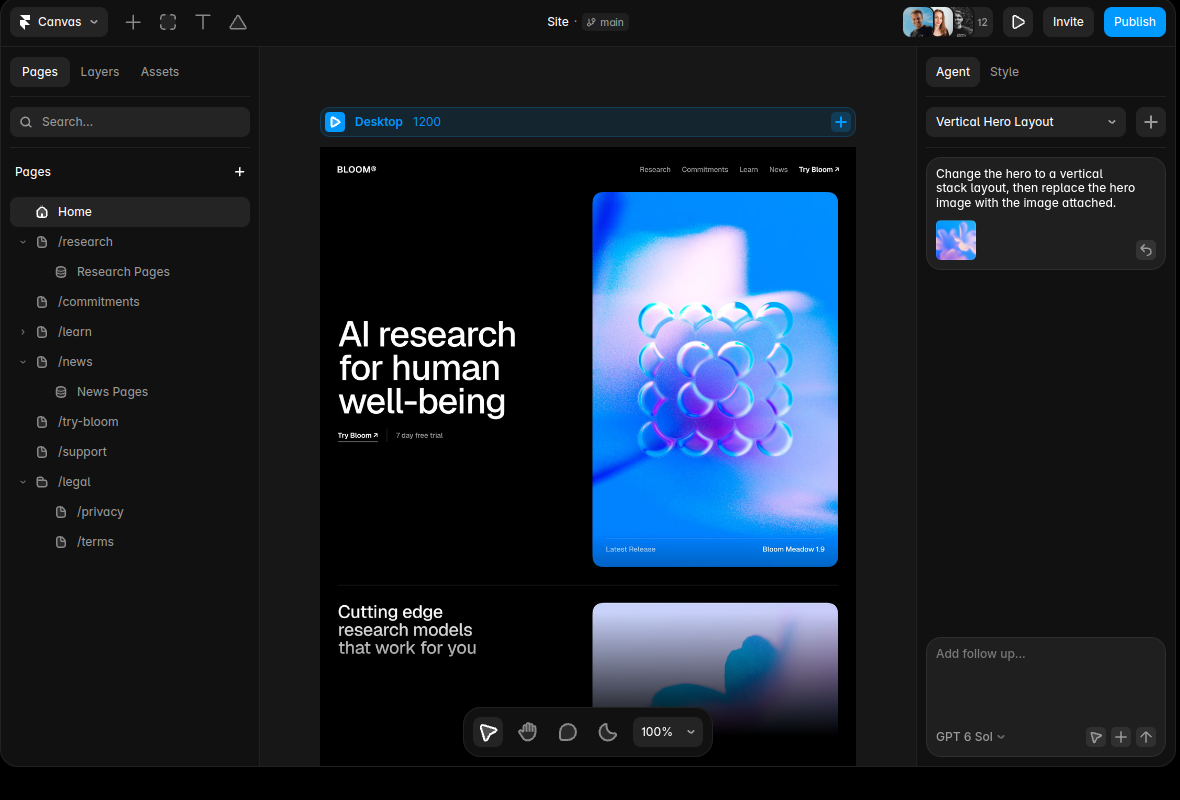Select the pointer cursor tool

[x=488, y=732]
